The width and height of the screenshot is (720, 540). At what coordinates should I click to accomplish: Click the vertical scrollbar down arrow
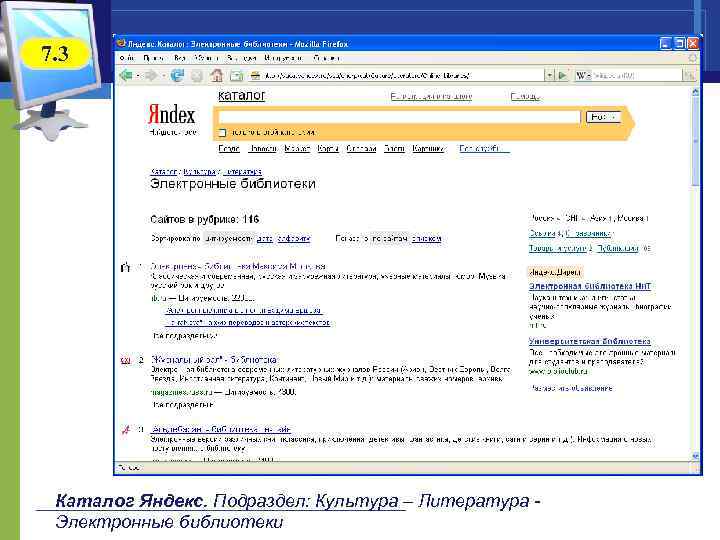pyautogui.click(x=695, y=456)
